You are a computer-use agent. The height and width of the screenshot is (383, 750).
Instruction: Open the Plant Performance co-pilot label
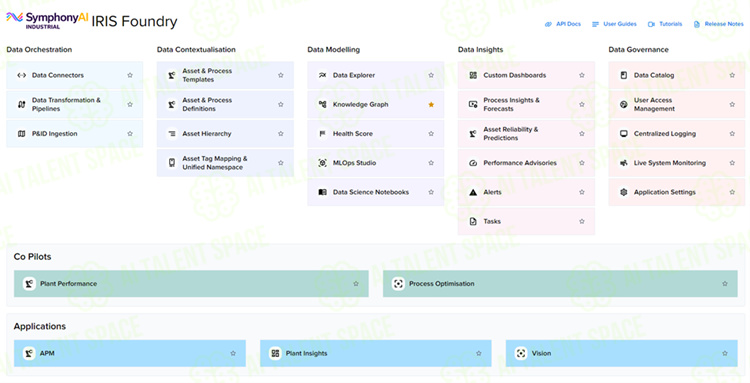click(x=68, y=284)
